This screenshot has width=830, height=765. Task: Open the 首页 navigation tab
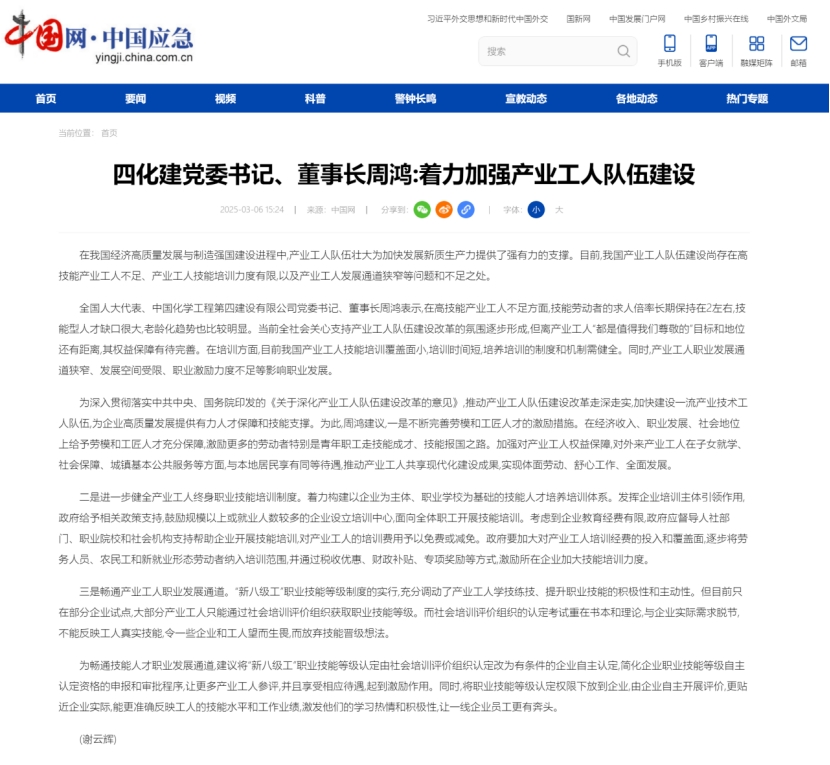(45, 98)
